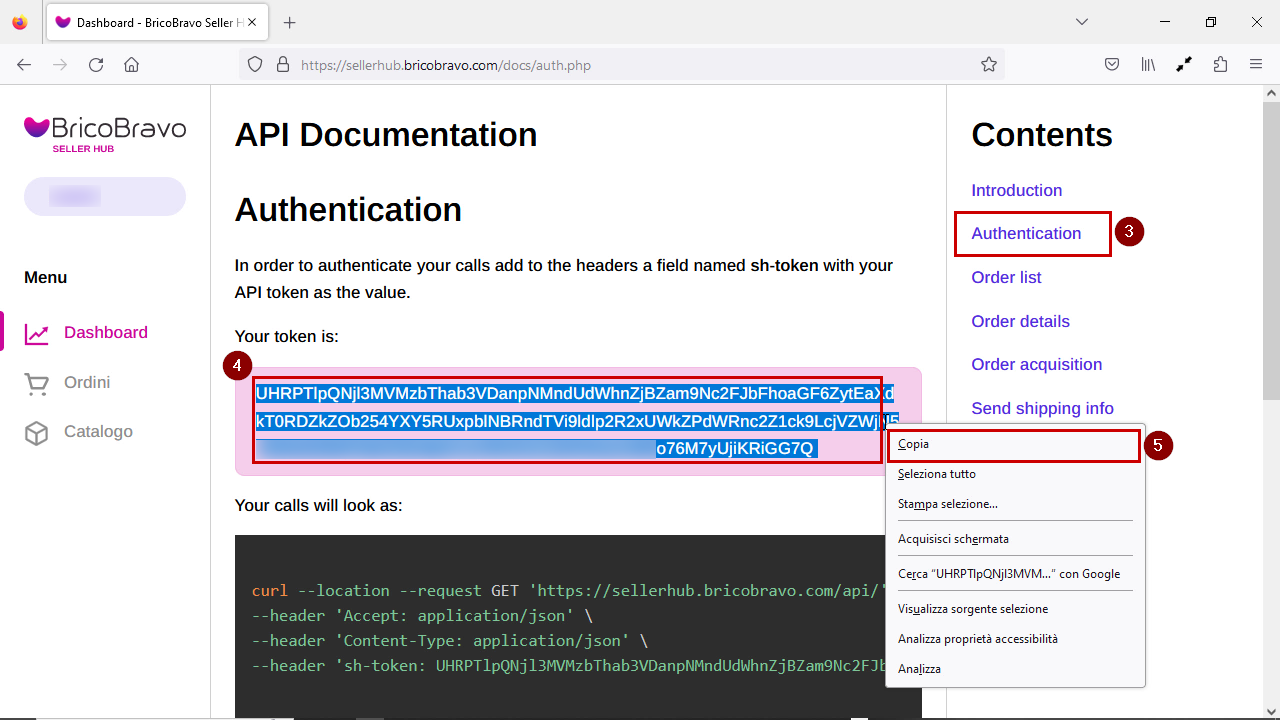
Task: Choose Copia from the context menu
Action: pyautogui.click(x=1014, y=445)
